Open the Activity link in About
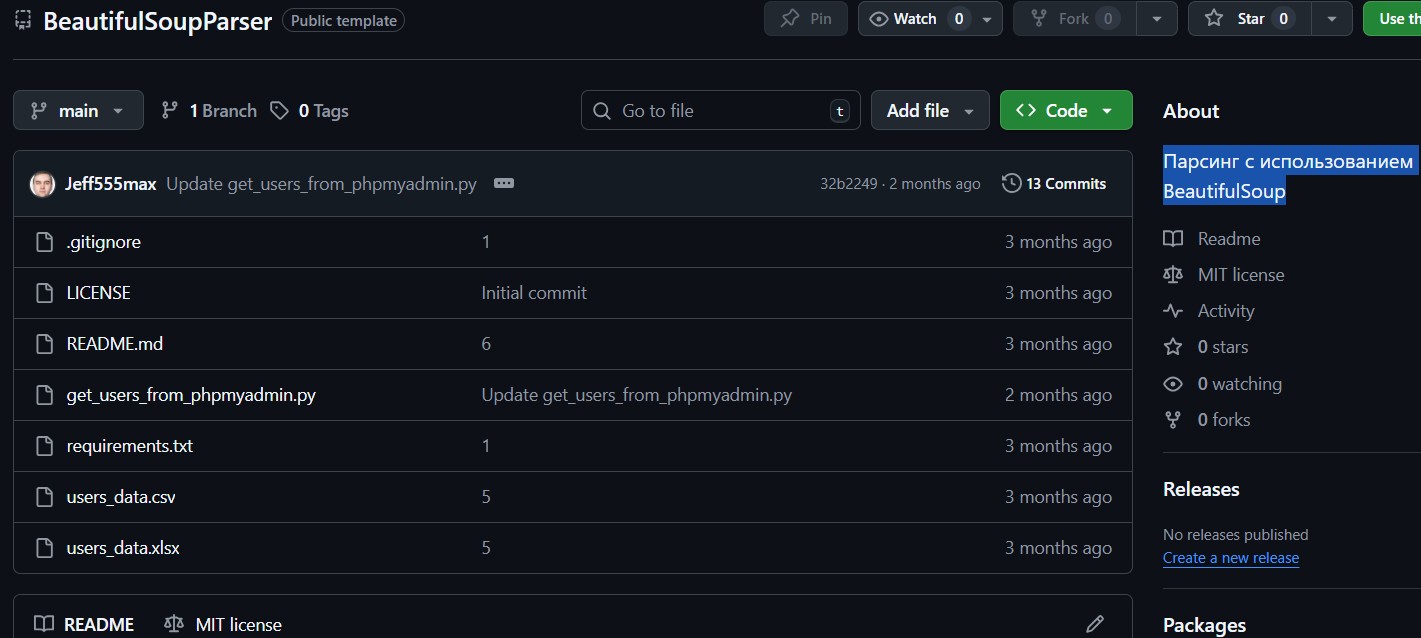 click(1208, 311)
